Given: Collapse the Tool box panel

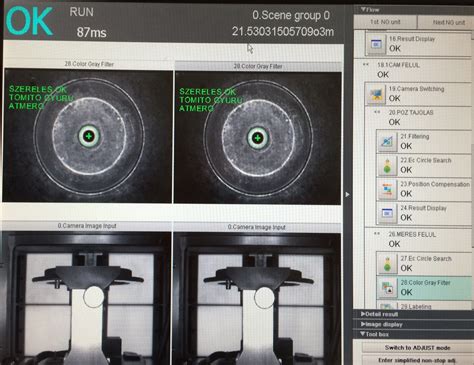Looking at the screenshot, I should tap(413, 334).
